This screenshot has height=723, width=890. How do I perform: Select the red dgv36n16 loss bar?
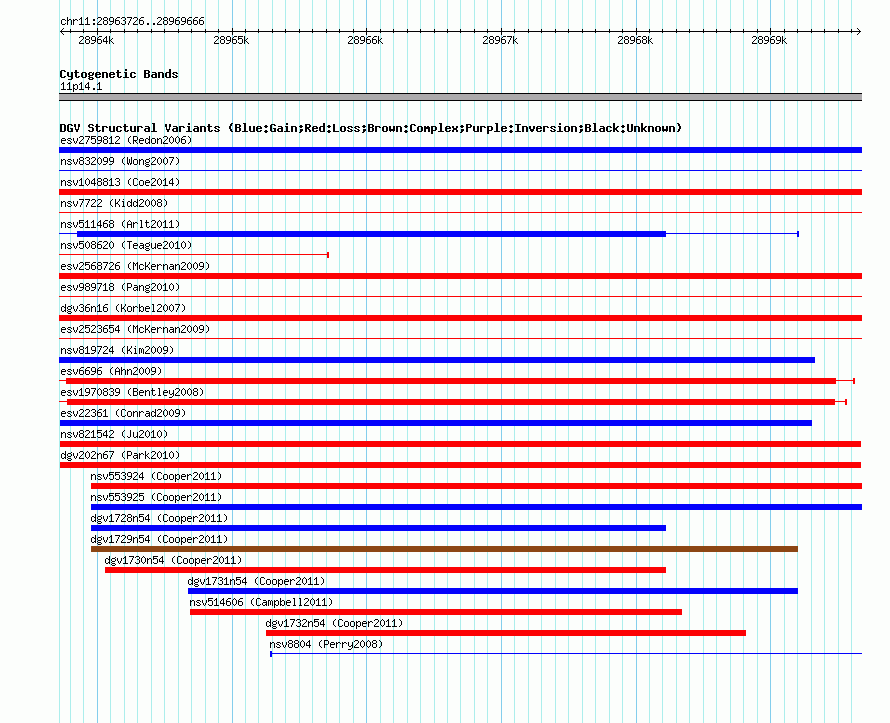460,318
